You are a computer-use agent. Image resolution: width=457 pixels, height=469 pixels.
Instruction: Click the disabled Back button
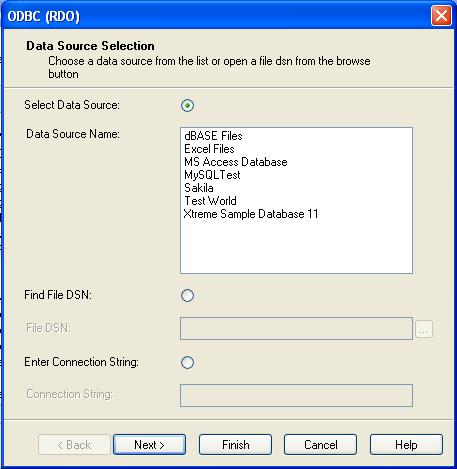(74, 445)
